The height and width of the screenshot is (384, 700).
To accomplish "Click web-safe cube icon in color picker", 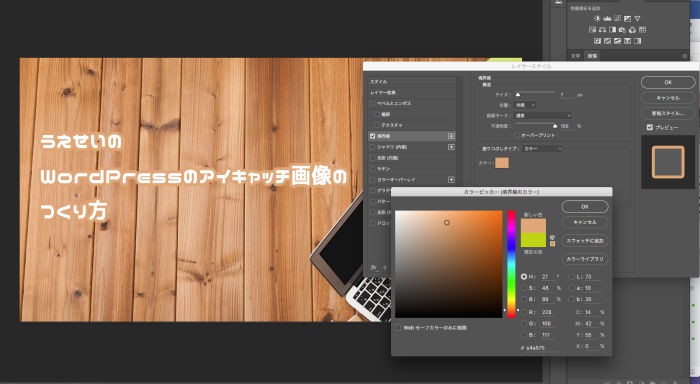I will [x=552, y=237].
